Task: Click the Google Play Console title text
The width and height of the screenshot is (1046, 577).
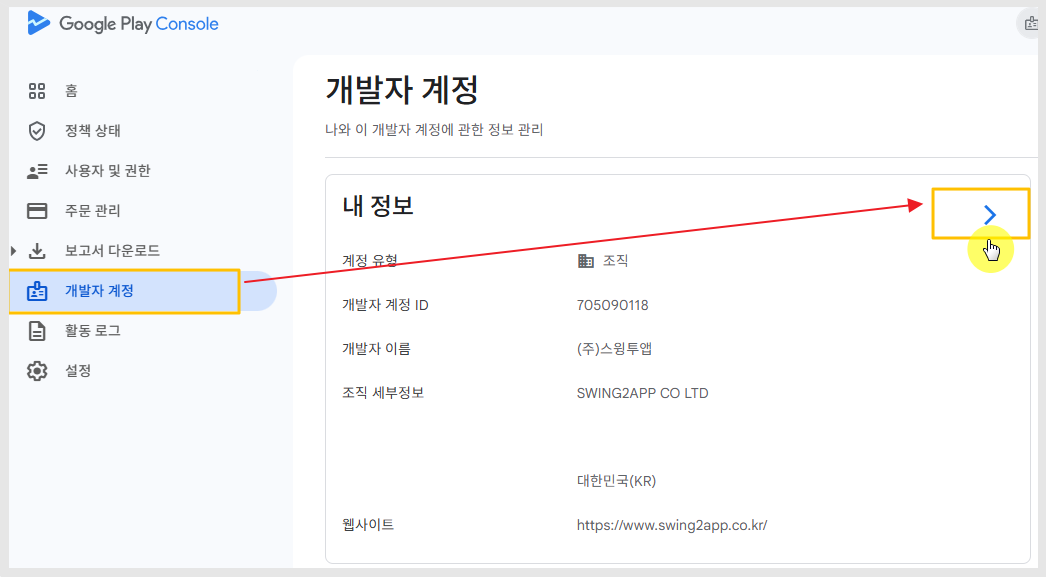Action: (139, 24)
